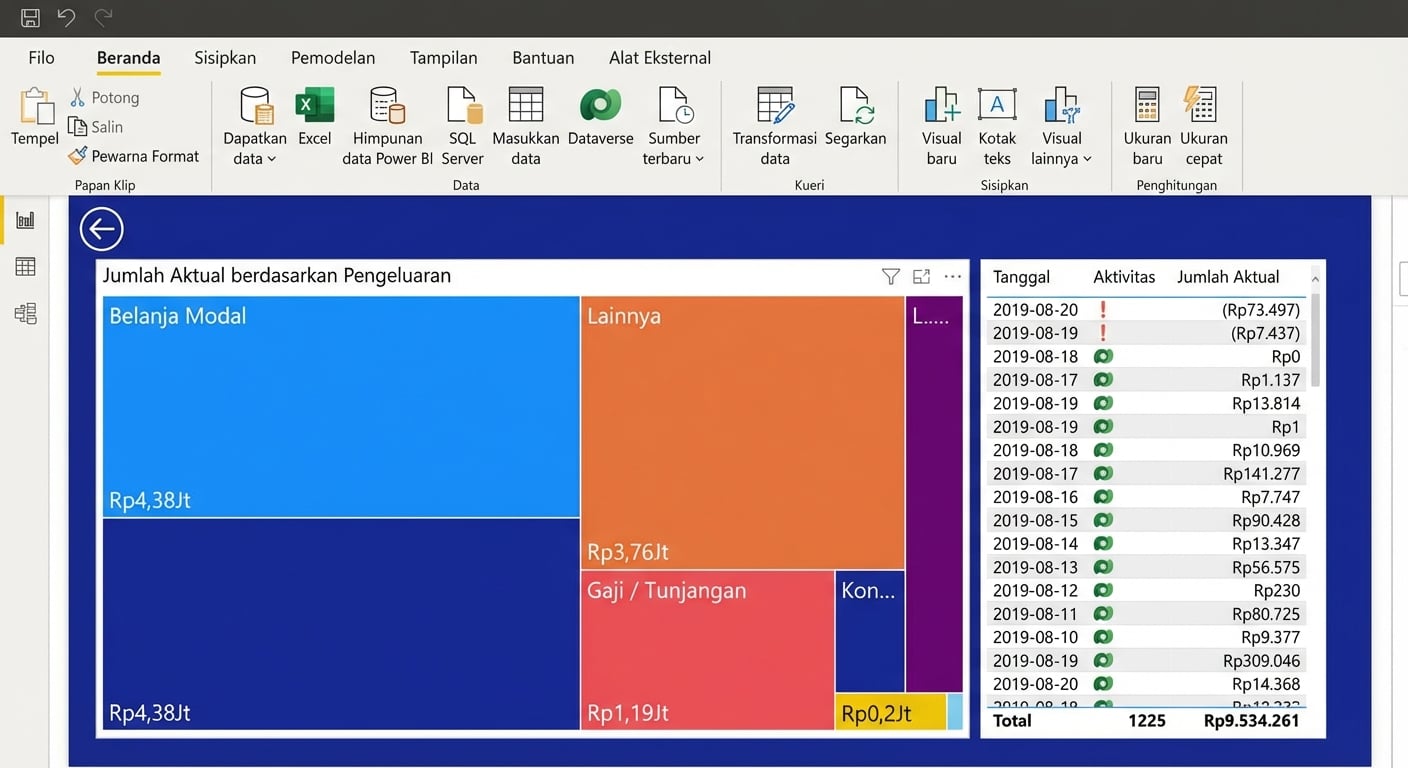Open model view from the left sidebar
The width and height of the screenshot is (1408, 768).
[24, 314]
